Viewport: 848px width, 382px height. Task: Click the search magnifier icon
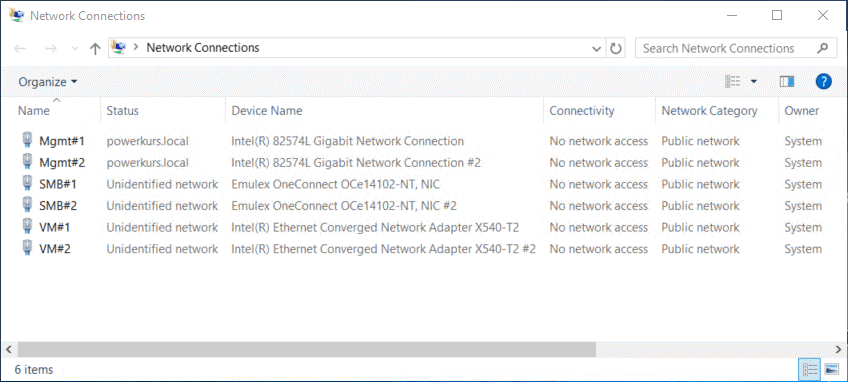pos(822,48)
